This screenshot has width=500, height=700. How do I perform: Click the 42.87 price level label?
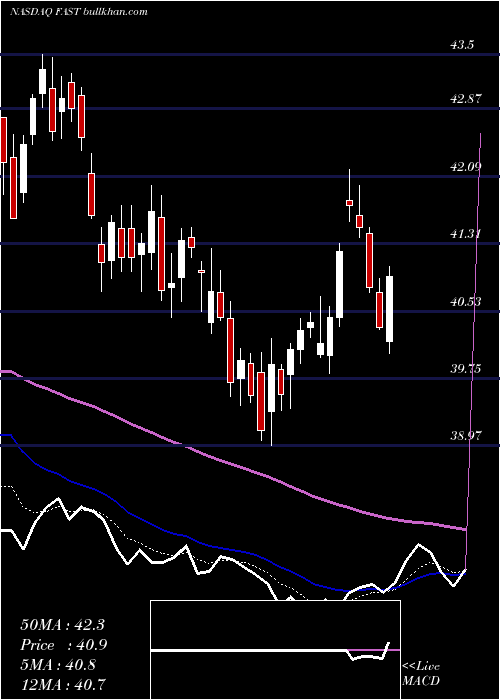click(466, 99)
